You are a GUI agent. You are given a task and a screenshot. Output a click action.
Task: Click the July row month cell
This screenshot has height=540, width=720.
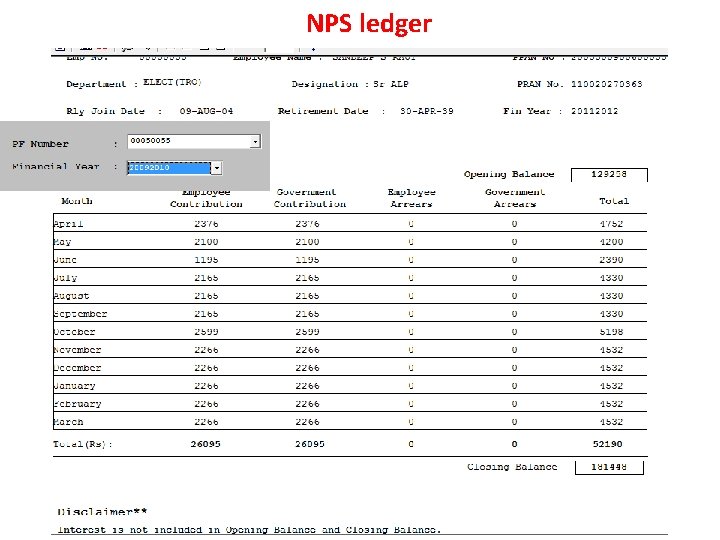(x=65, y=278)
